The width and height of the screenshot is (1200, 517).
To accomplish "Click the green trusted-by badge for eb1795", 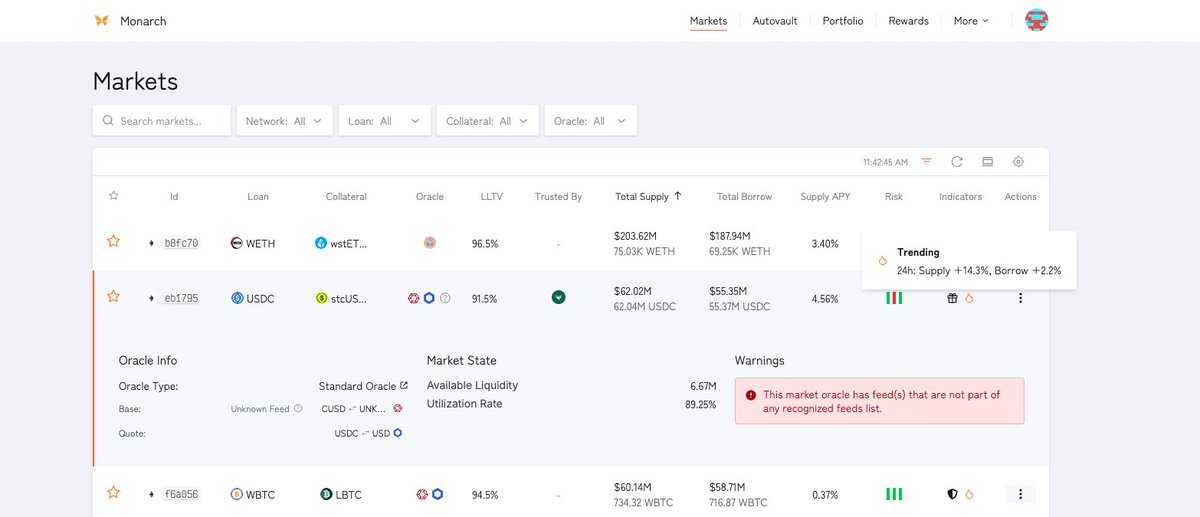I will coord(559,297).
